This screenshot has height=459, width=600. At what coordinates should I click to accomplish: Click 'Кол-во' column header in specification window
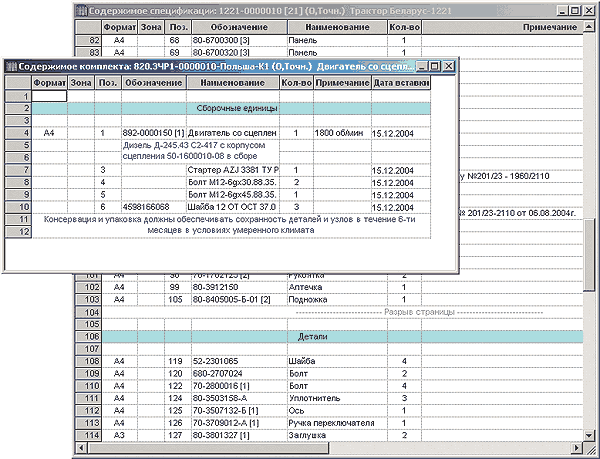click(x=404, y=27)
